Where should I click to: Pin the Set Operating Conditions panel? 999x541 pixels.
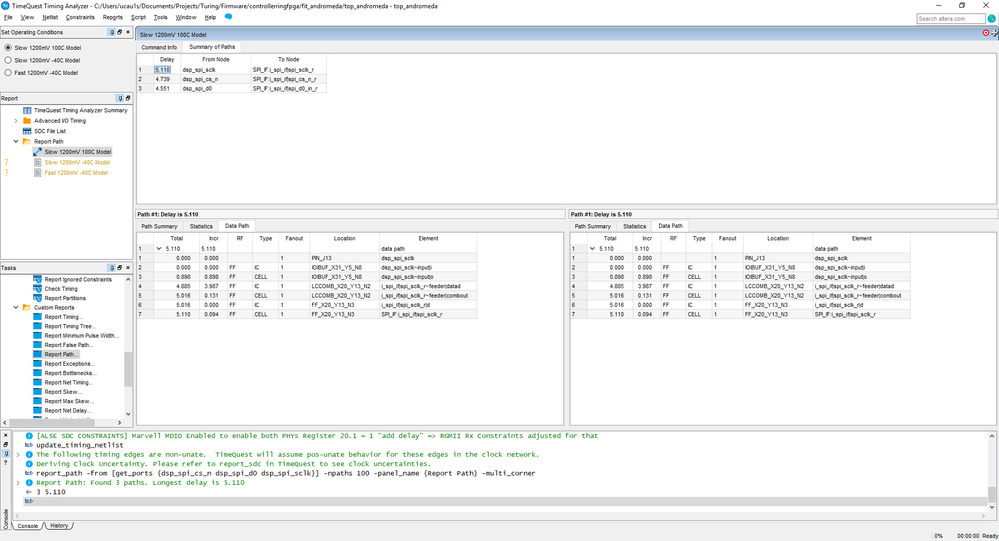110,32
